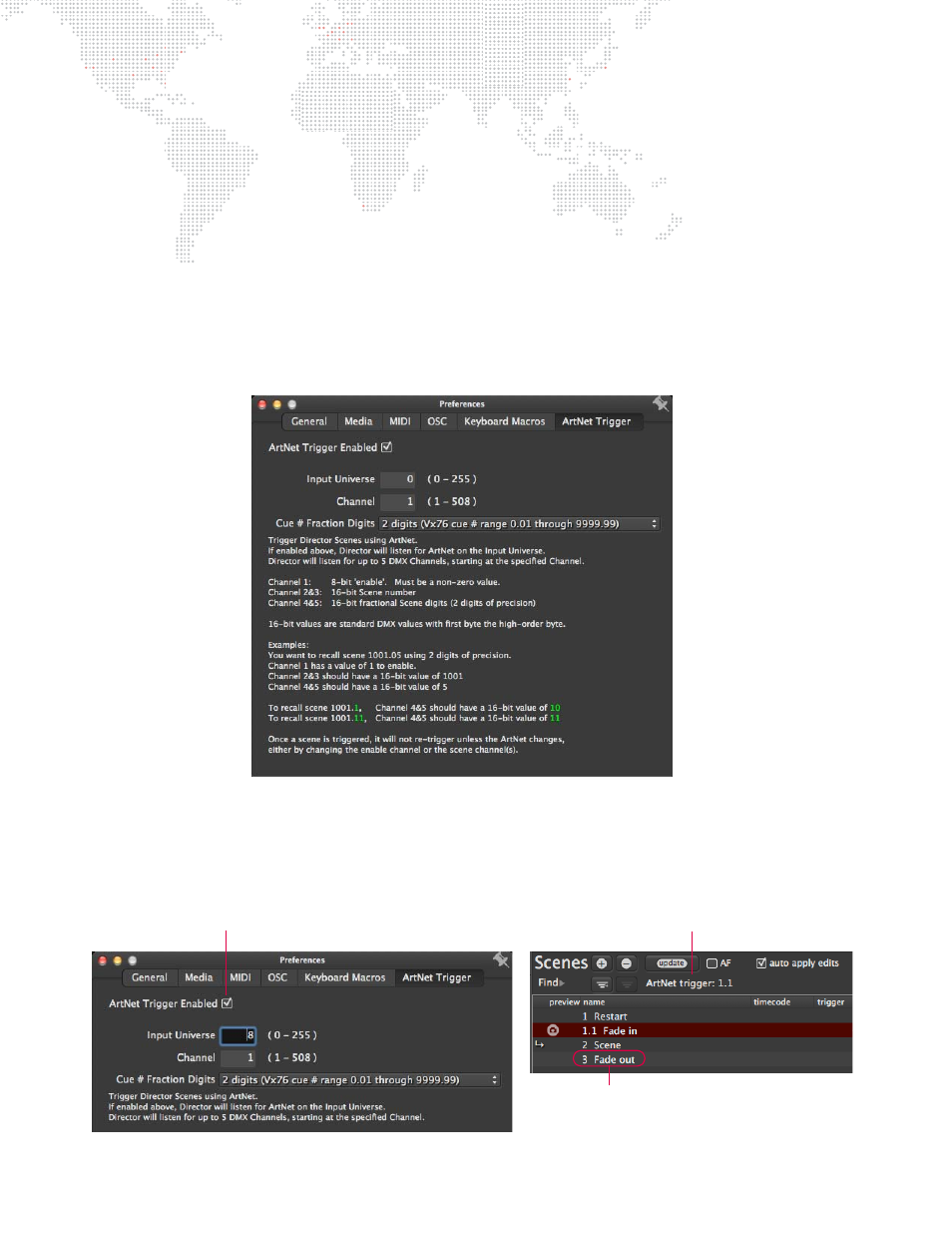Open Keyboard Macros tab in lower Preferences window
Viewport: 952px width, 1233px height.
[x=345, y=977]
